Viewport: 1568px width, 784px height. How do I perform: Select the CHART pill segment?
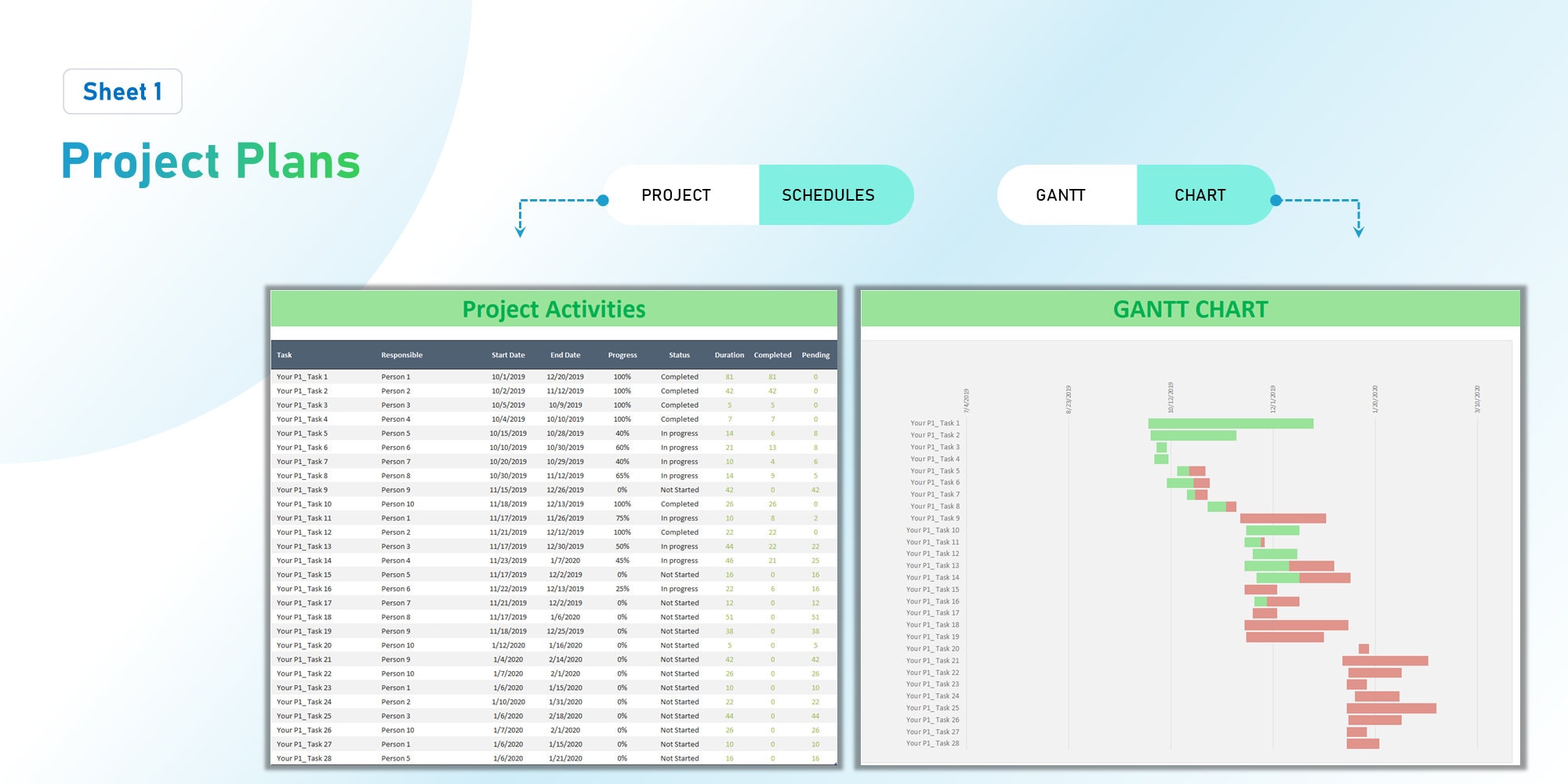(1206, 195)
